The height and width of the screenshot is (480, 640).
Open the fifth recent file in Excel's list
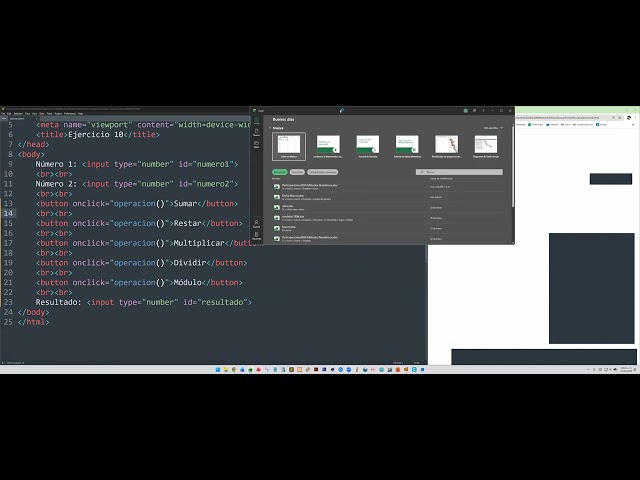pos(387,228)
